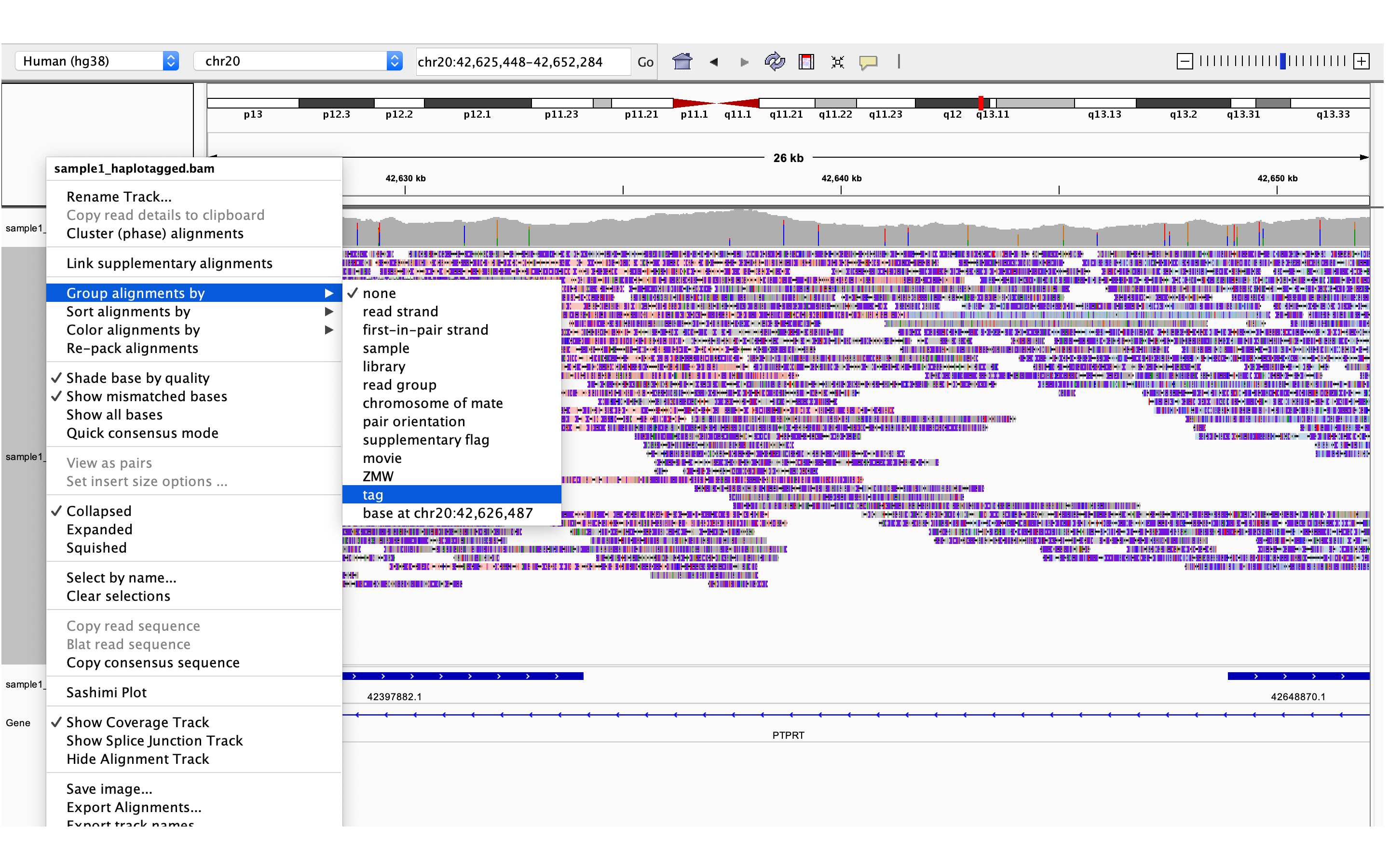Disable Show Coverage Track
Viewport: 1389px width, 868px height.
click(x=137, y=722)
